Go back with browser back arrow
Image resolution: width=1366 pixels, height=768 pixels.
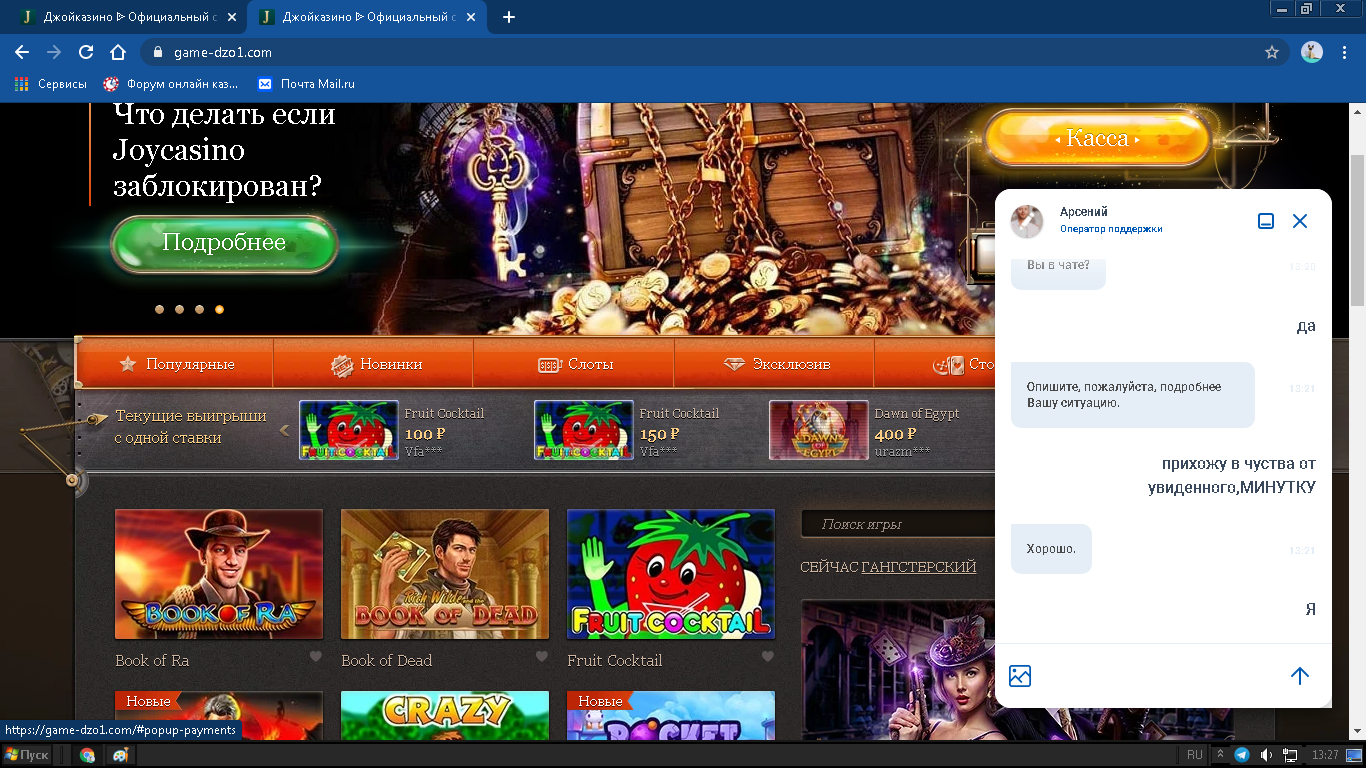[22, 52]
